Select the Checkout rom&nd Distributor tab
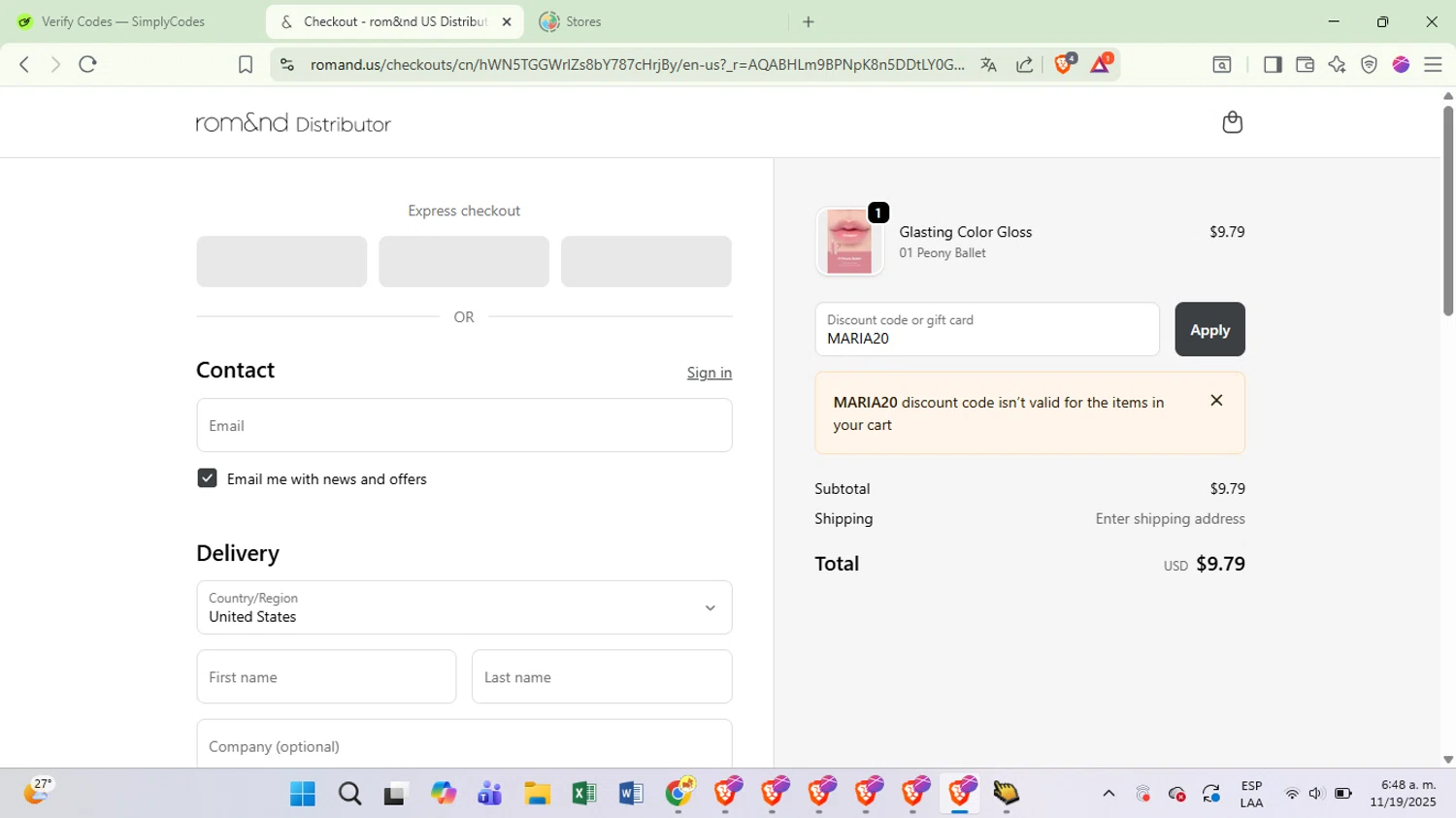The width and height of the screenshot is (1456, 818). (x=394, y=21)
